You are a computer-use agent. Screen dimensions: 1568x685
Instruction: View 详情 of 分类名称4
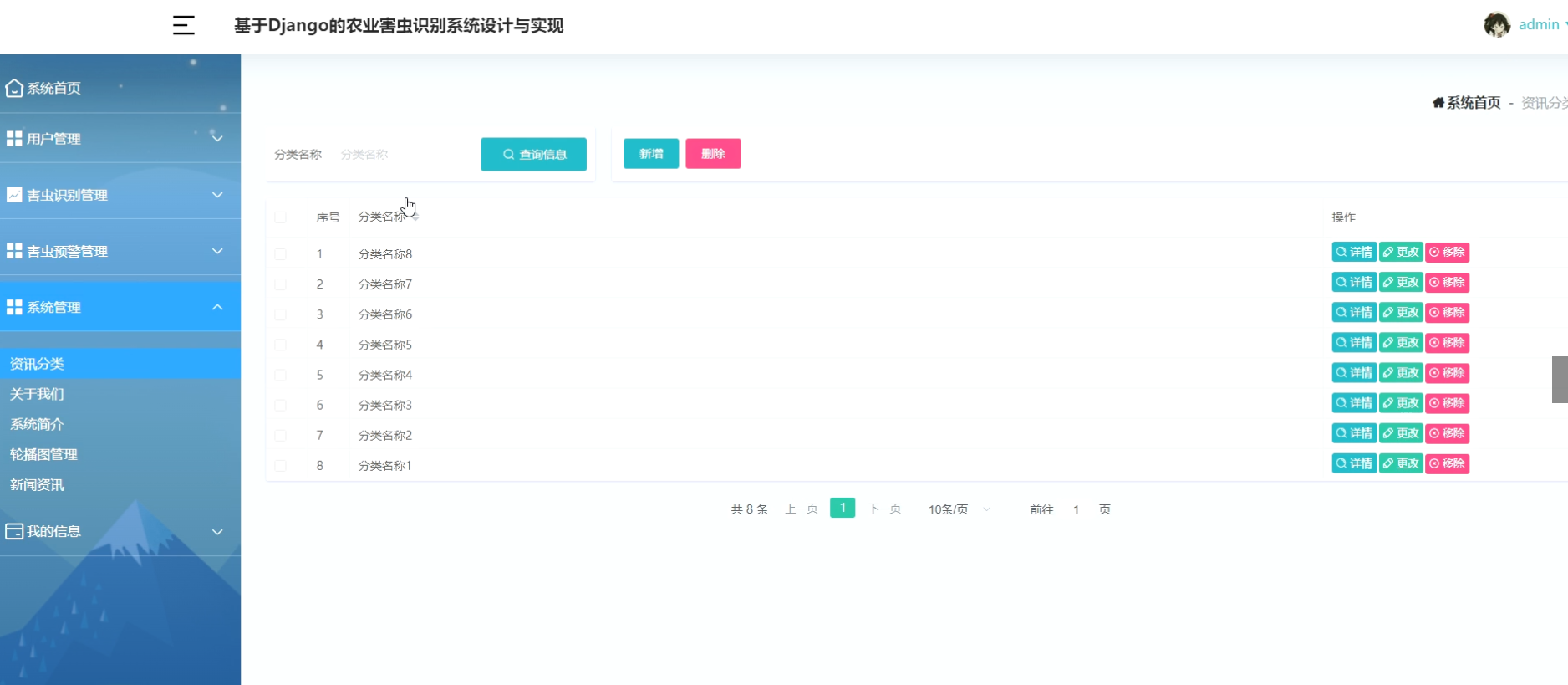1354,372
